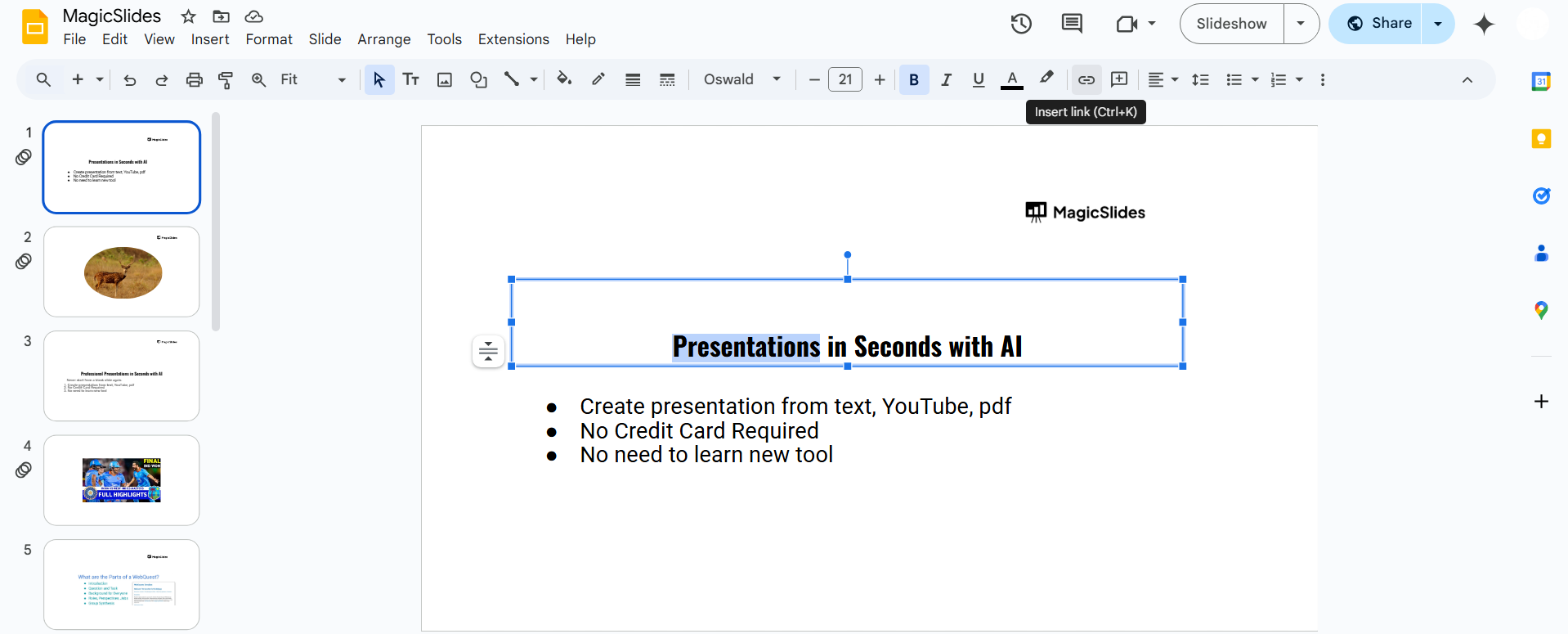Click the Insert link icon
Viewport: 1568px width, 634px height.
1086,79
